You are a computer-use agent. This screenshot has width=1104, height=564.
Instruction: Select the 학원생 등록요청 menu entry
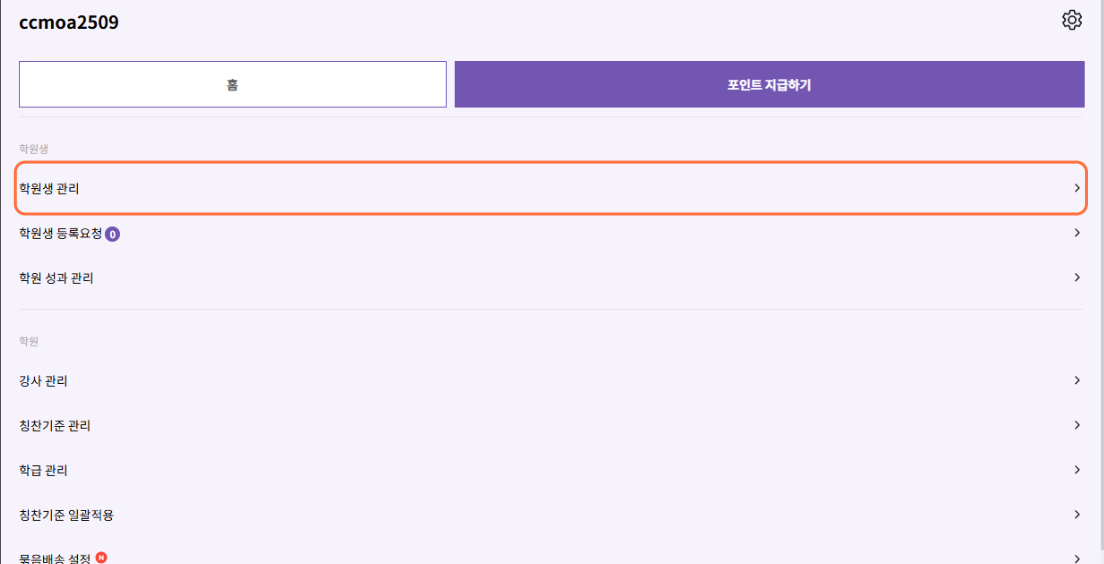click(x=551, y=233)
